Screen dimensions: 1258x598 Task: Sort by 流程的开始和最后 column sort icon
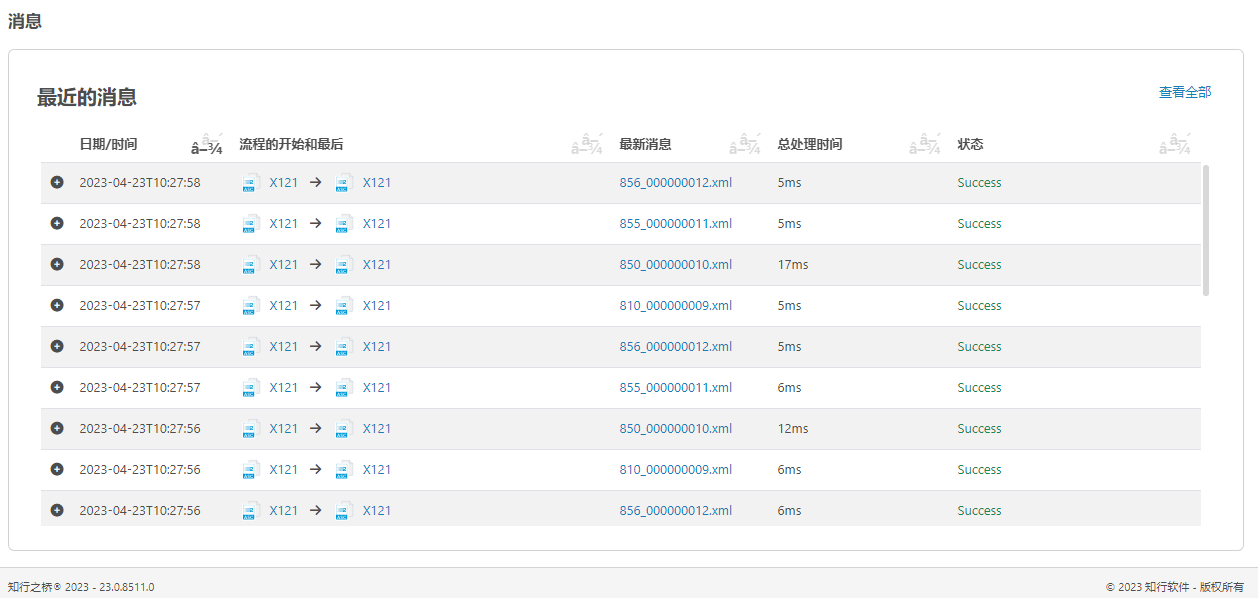(587, 145)
